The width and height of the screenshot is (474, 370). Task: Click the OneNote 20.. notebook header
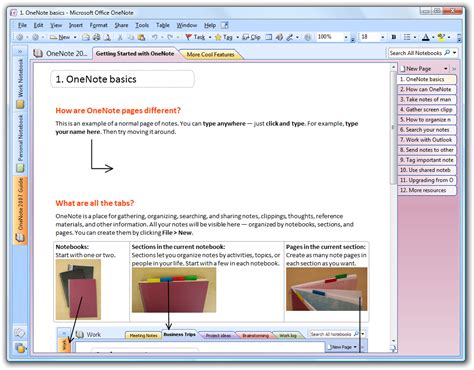click(61, 53)
